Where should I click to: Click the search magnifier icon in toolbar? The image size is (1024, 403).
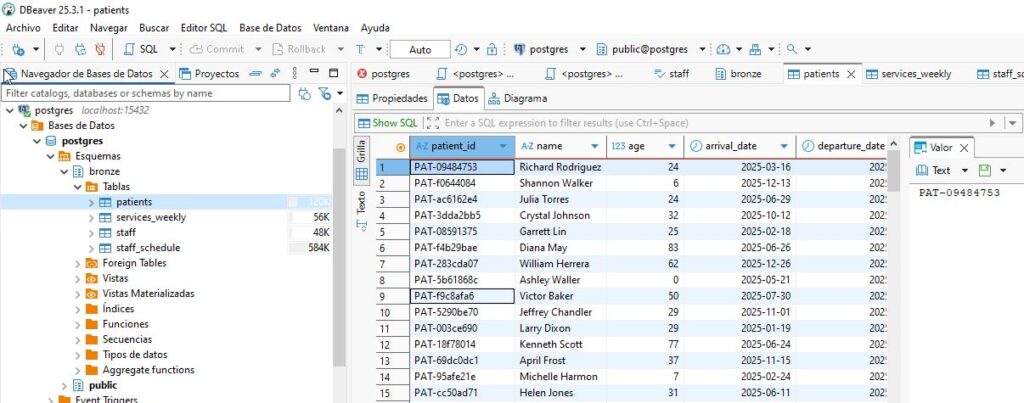[x=792, y=49]
